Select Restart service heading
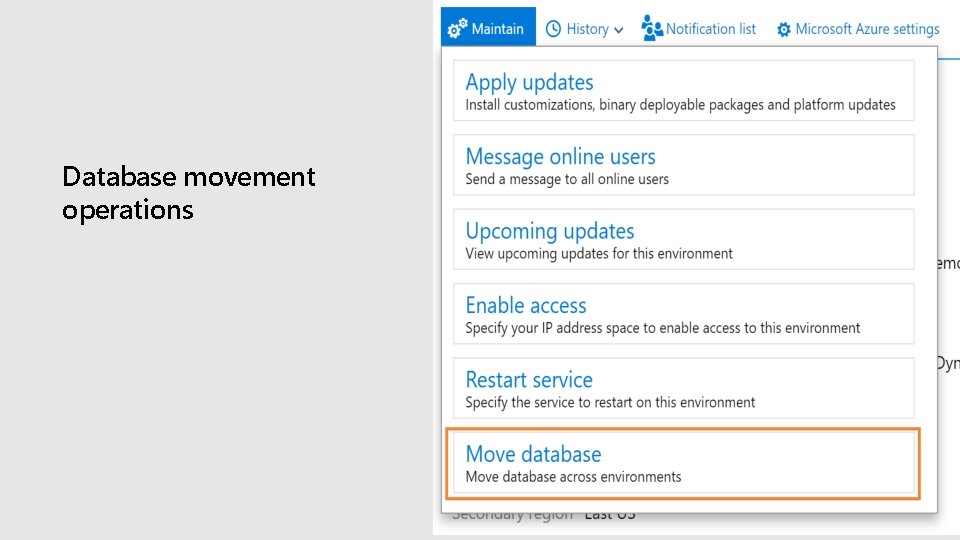 (529, 380)
